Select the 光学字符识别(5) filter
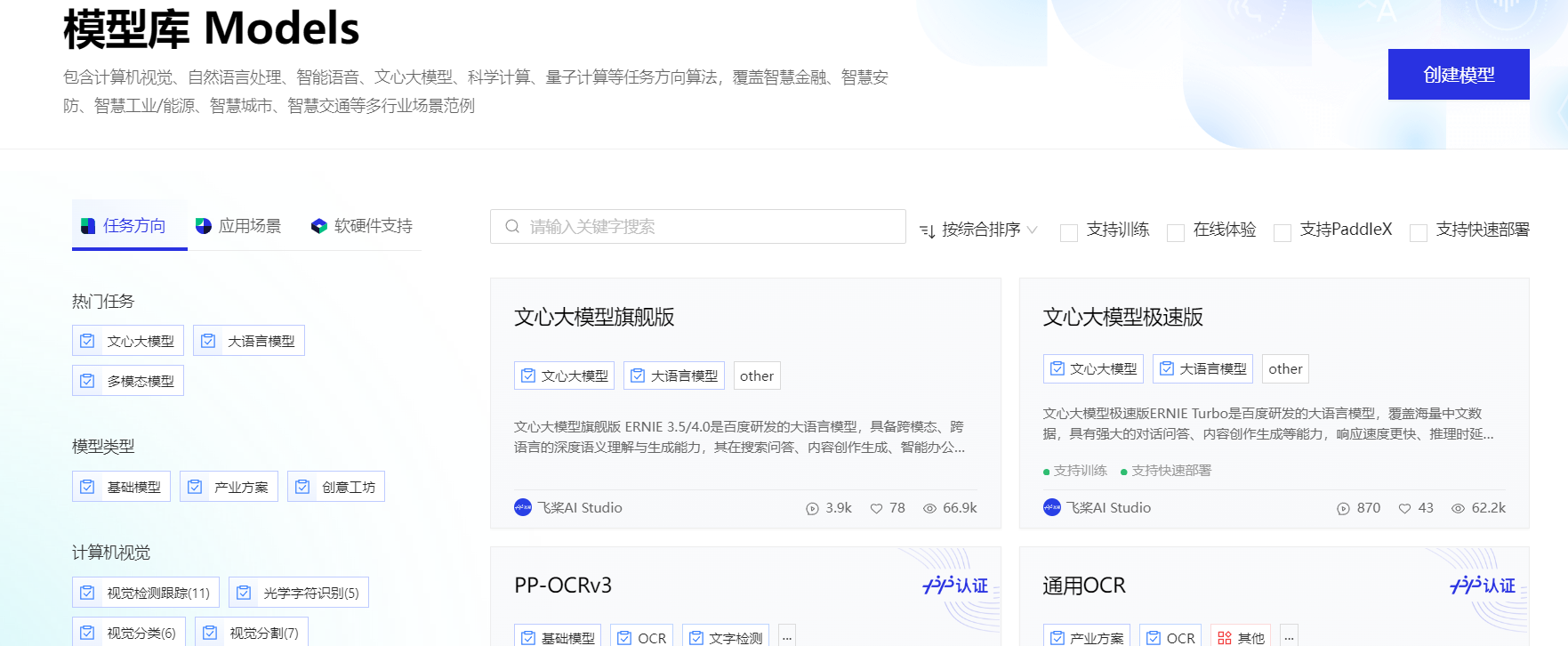 (299, 593)
